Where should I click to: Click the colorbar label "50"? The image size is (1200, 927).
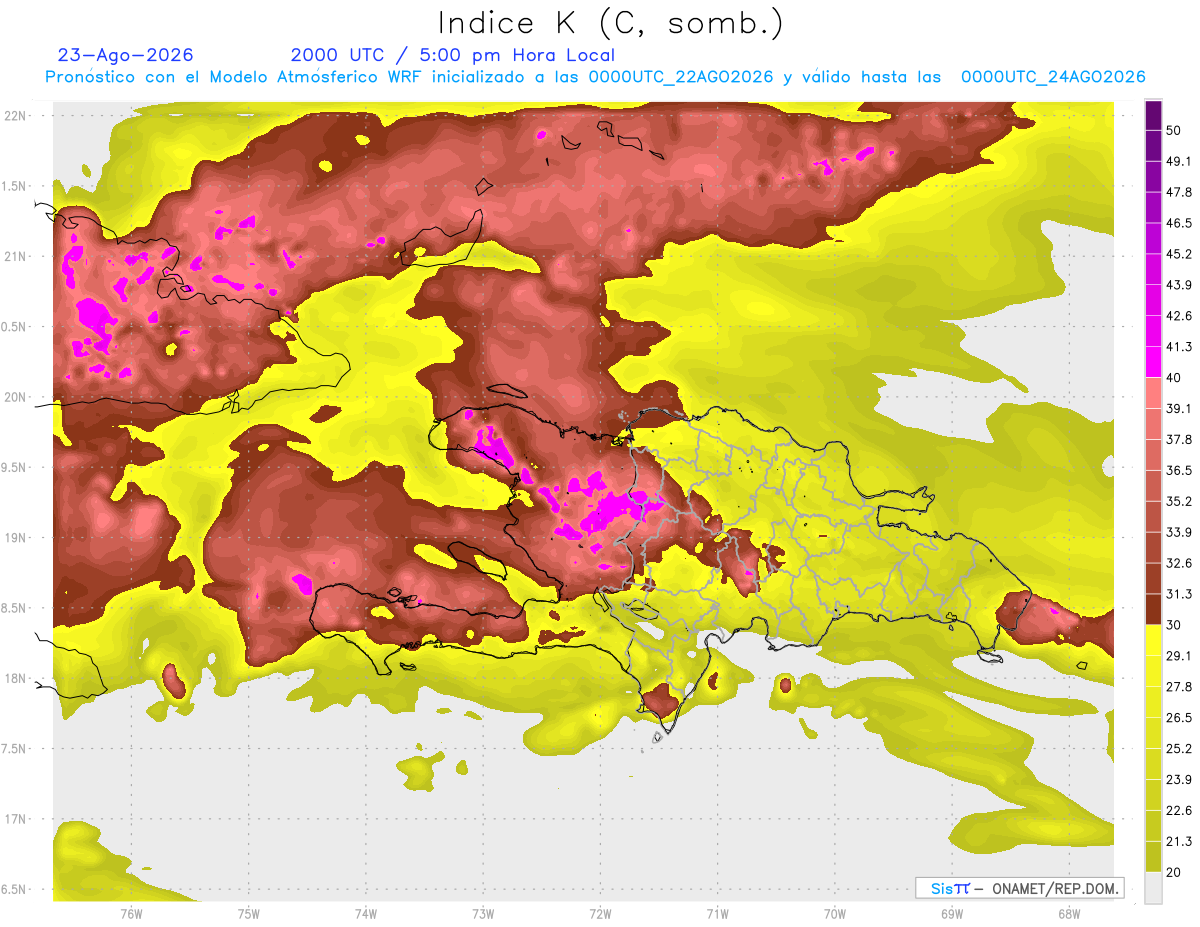pyautogui.click(x=1176, y=131)
